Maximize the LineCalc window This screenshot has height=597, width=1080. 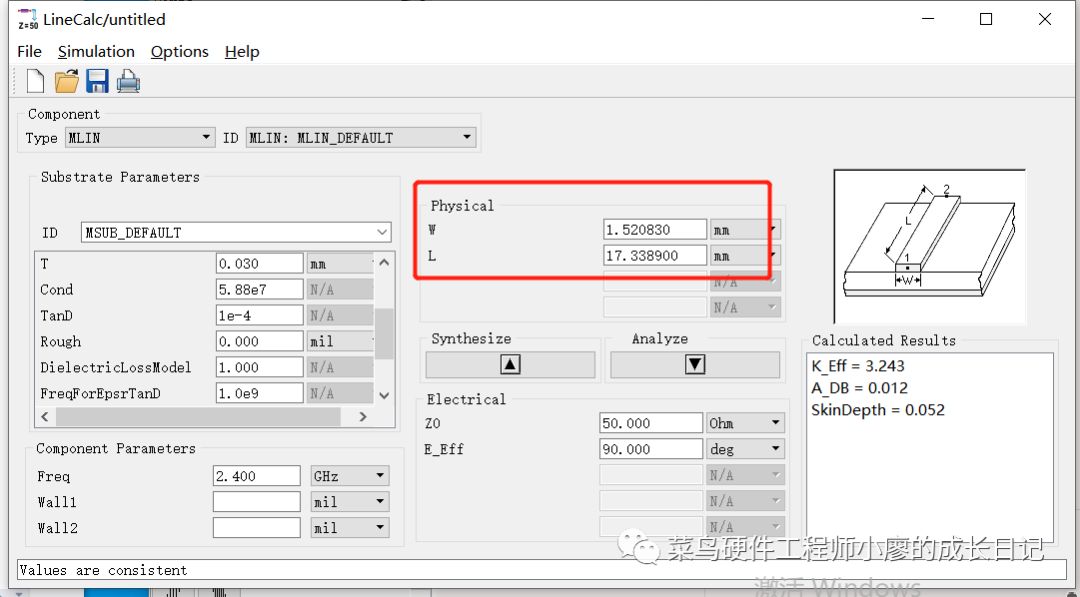(x=986, y=19)
